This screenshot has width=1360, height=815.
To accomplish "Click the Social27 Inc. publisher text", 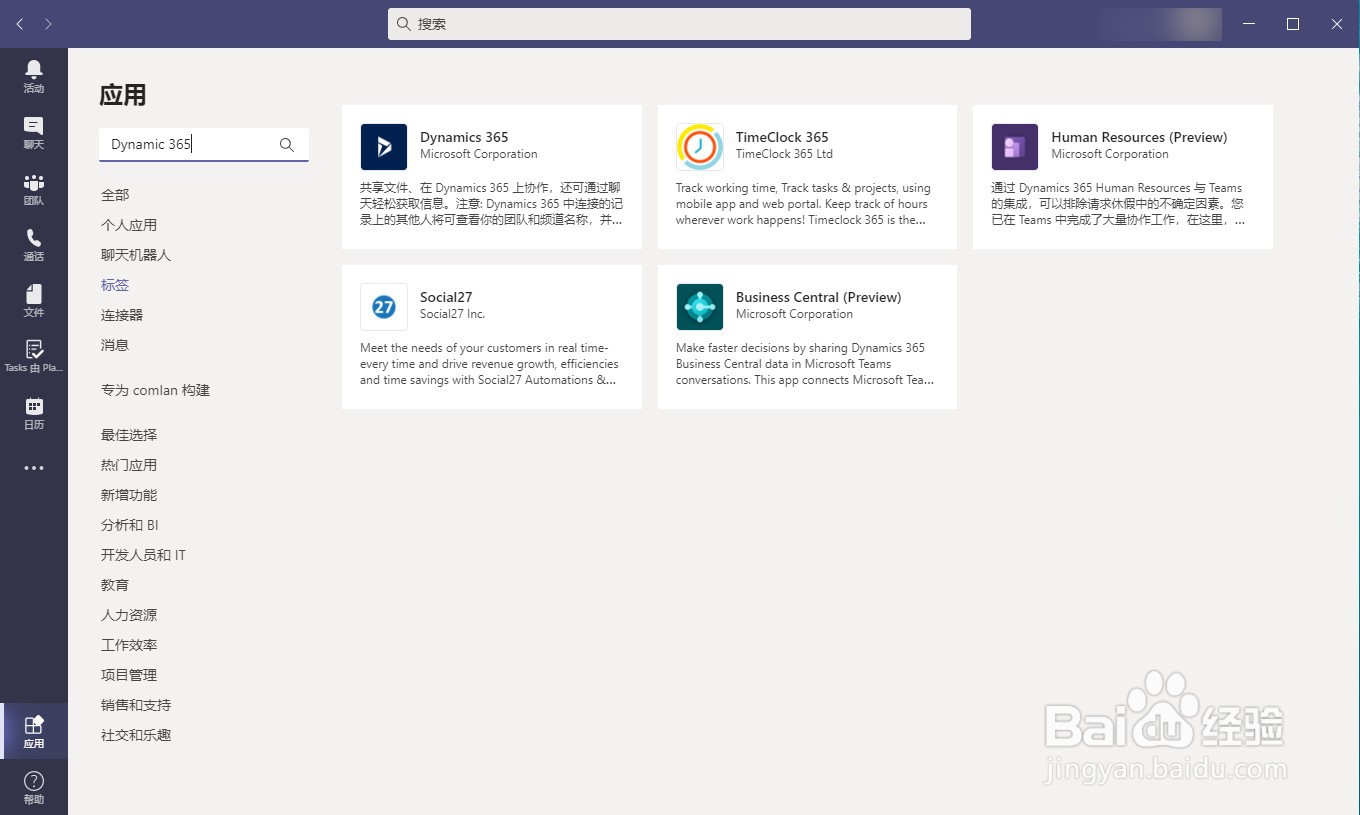I will point(452,314).
